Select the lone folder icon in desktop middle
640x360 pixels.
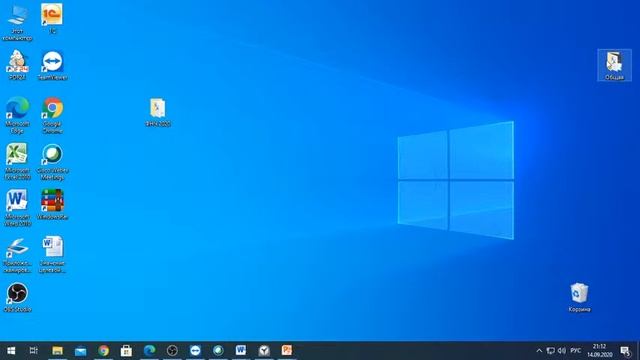coord(158,112)
